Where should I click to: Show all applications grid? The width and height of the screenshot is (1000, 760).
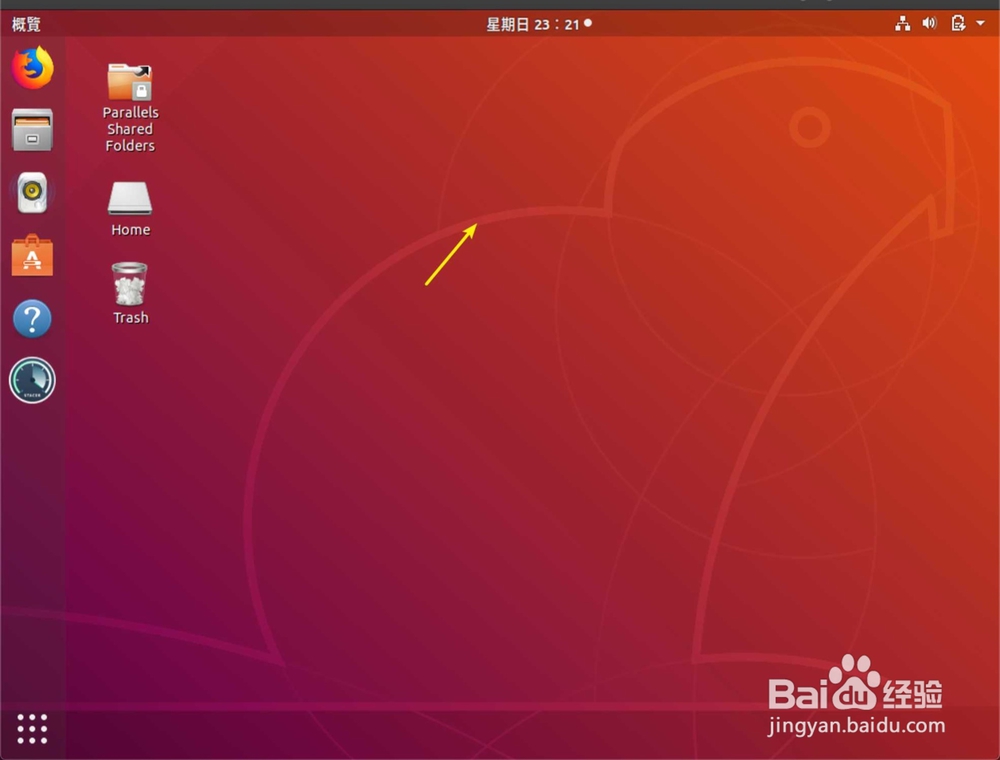coord(32,729)
